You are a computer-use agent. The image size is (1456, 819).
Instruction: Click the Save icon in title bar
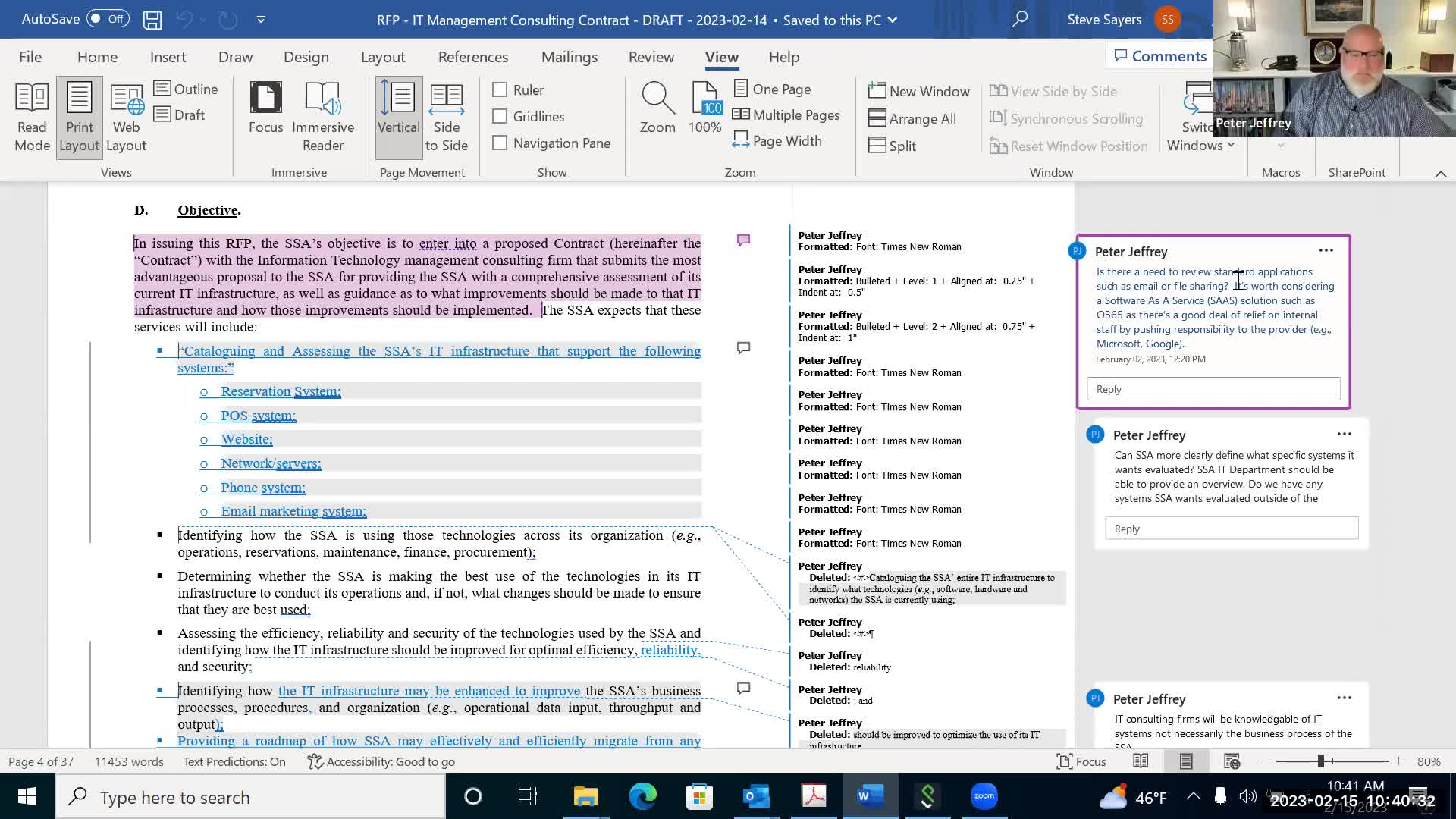coord(152,20)
